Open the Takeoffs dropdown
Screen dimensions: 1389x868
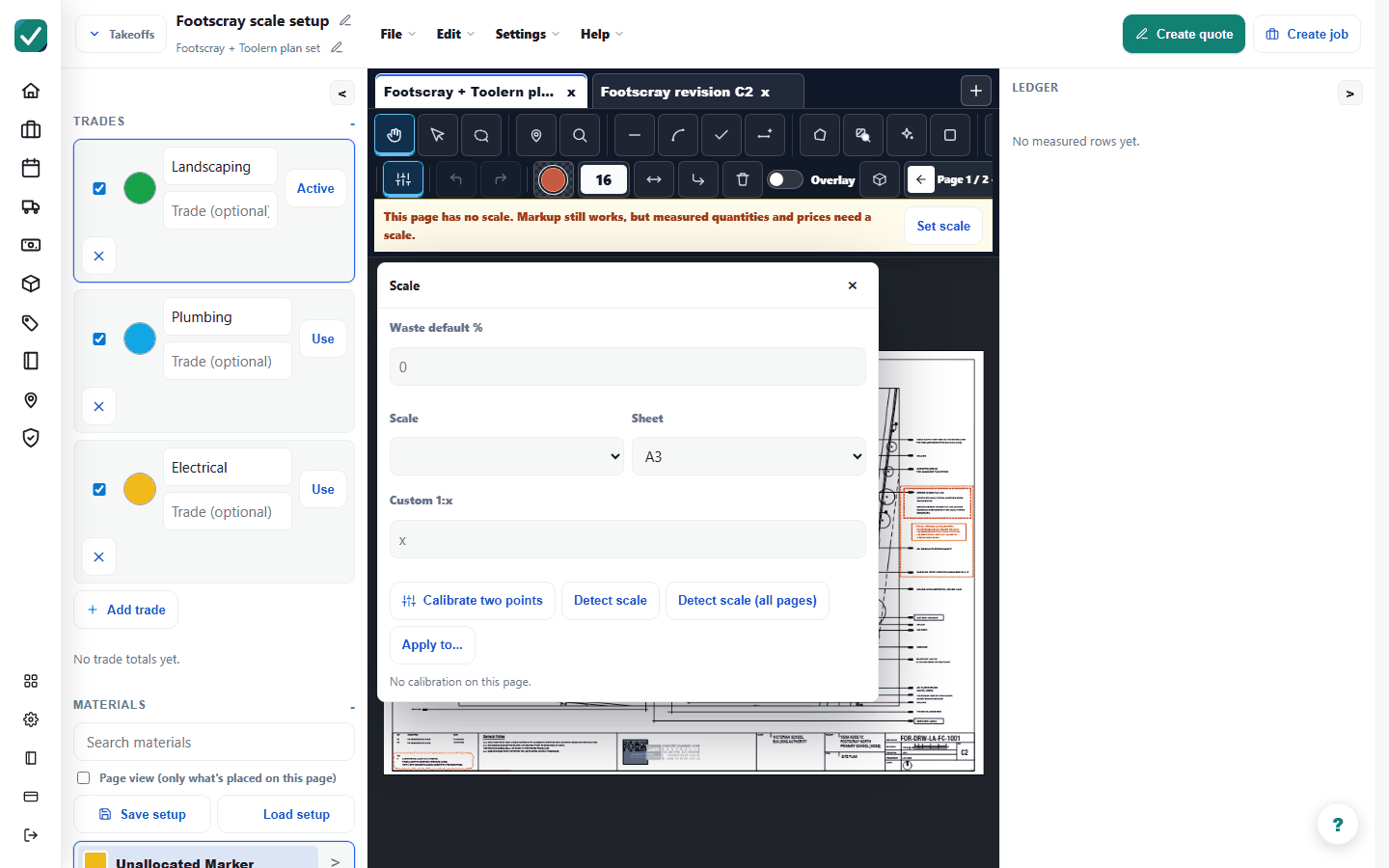[x=122, y=34]
